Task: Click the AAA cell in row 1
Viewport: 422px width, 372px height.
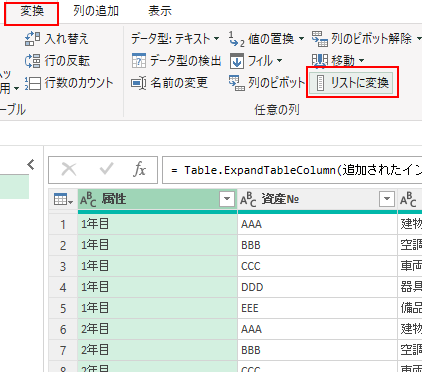Action: point(317,224)
